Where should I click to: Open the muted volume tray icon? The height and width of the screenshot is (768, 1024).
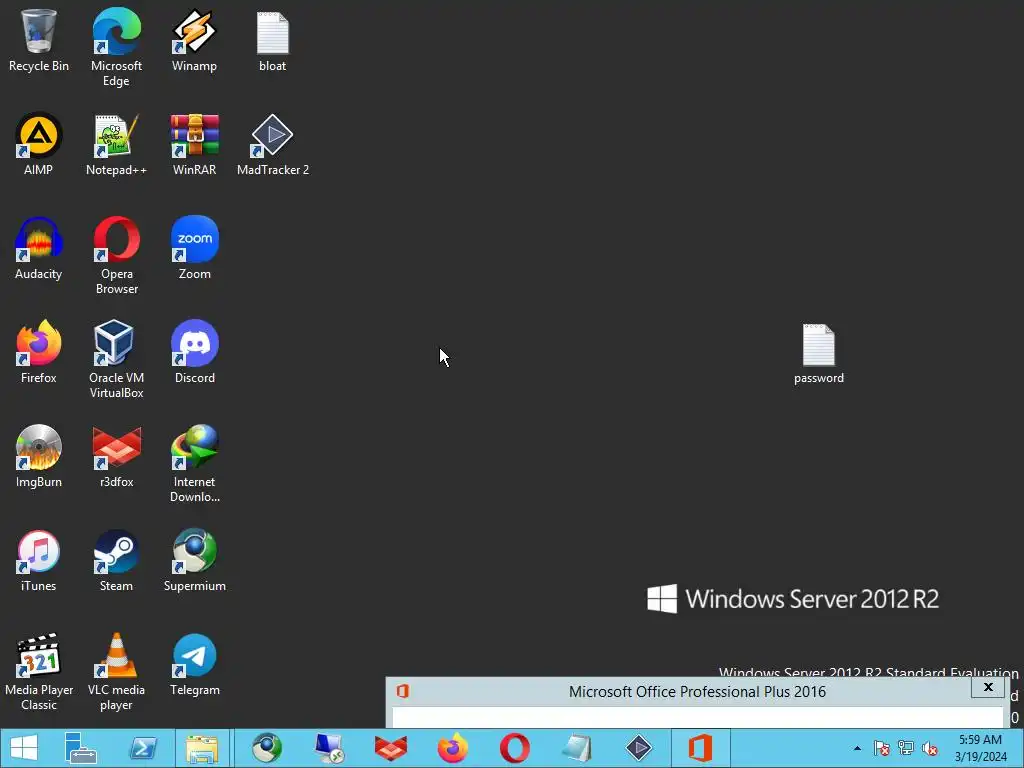930,748
